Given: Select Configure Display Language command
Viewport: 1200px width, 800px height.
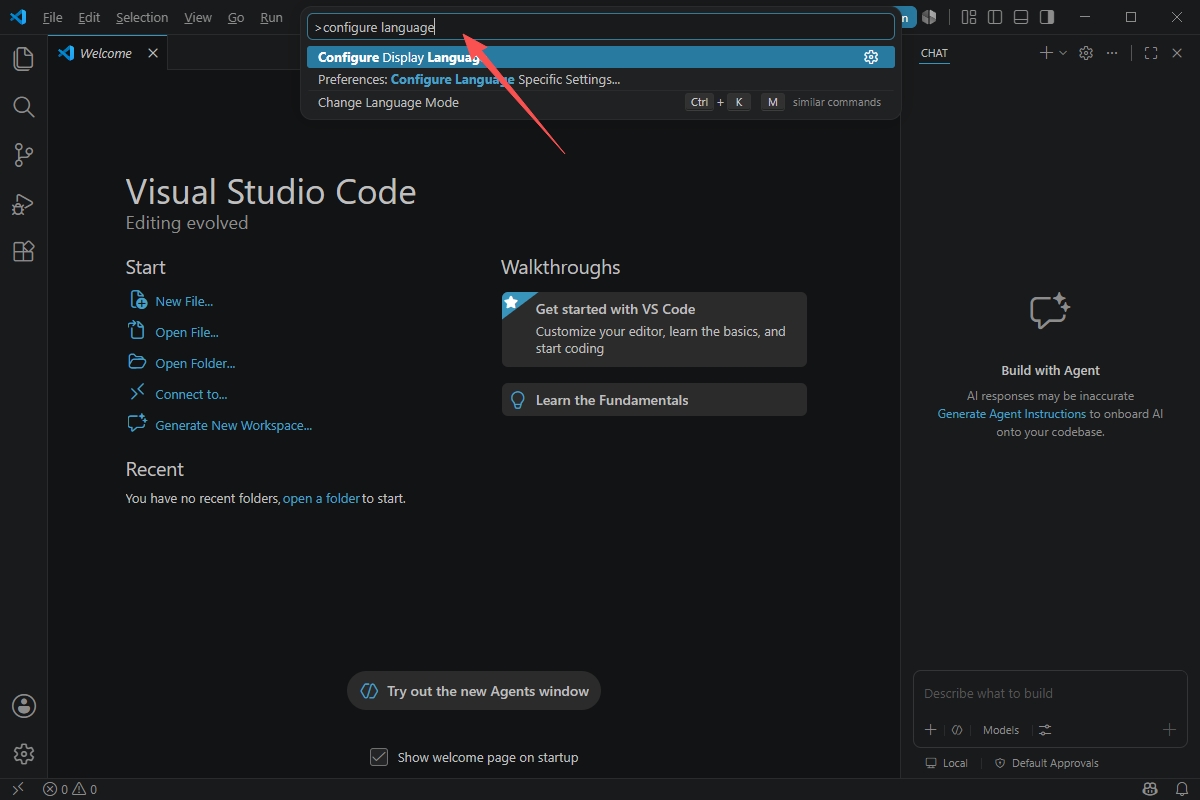Looking at the screenshot, I should click(x=601, y=57).
